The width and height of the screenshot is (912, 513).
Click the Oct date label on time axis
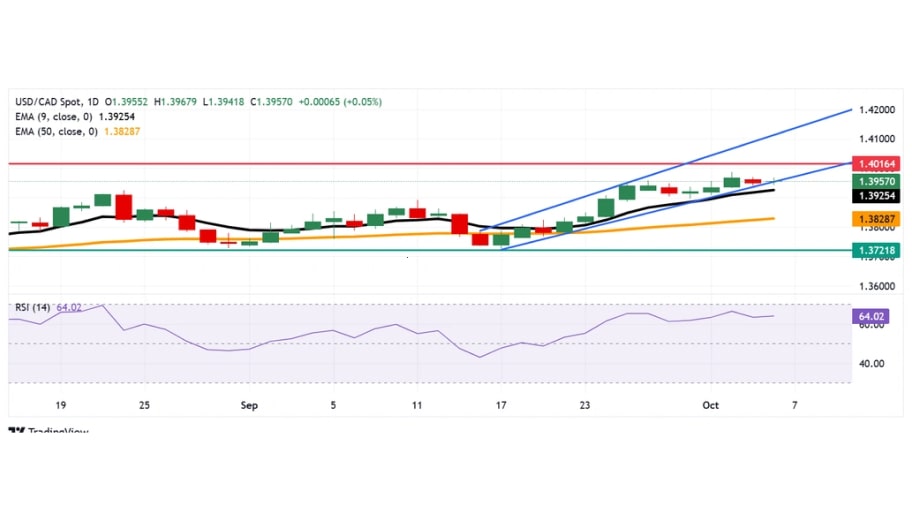tap(710, 405)
